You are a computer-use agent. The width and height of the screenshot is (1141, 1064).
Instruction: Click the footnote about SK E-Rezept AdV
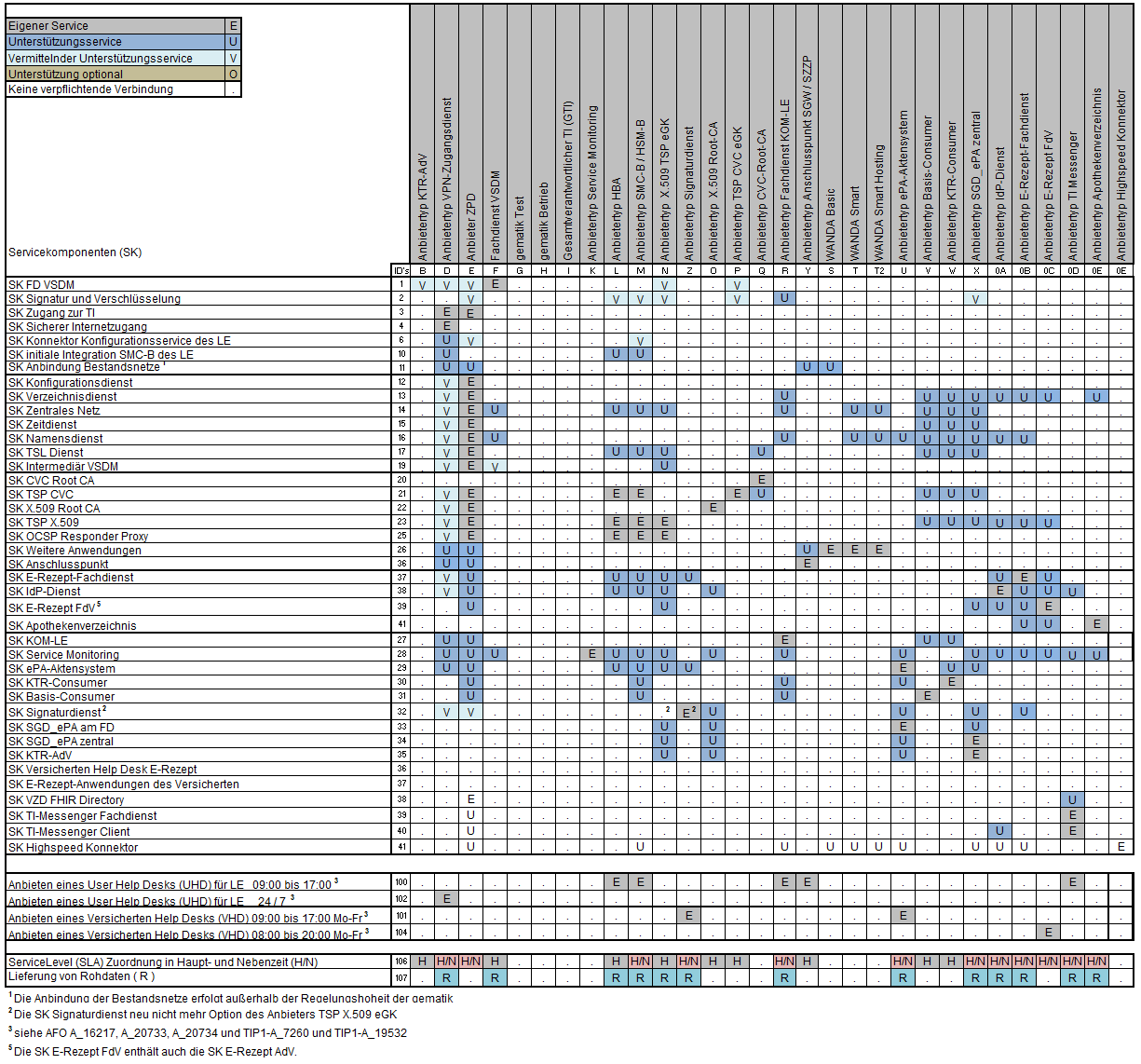pyautogui.click(x=153, y=1051)
